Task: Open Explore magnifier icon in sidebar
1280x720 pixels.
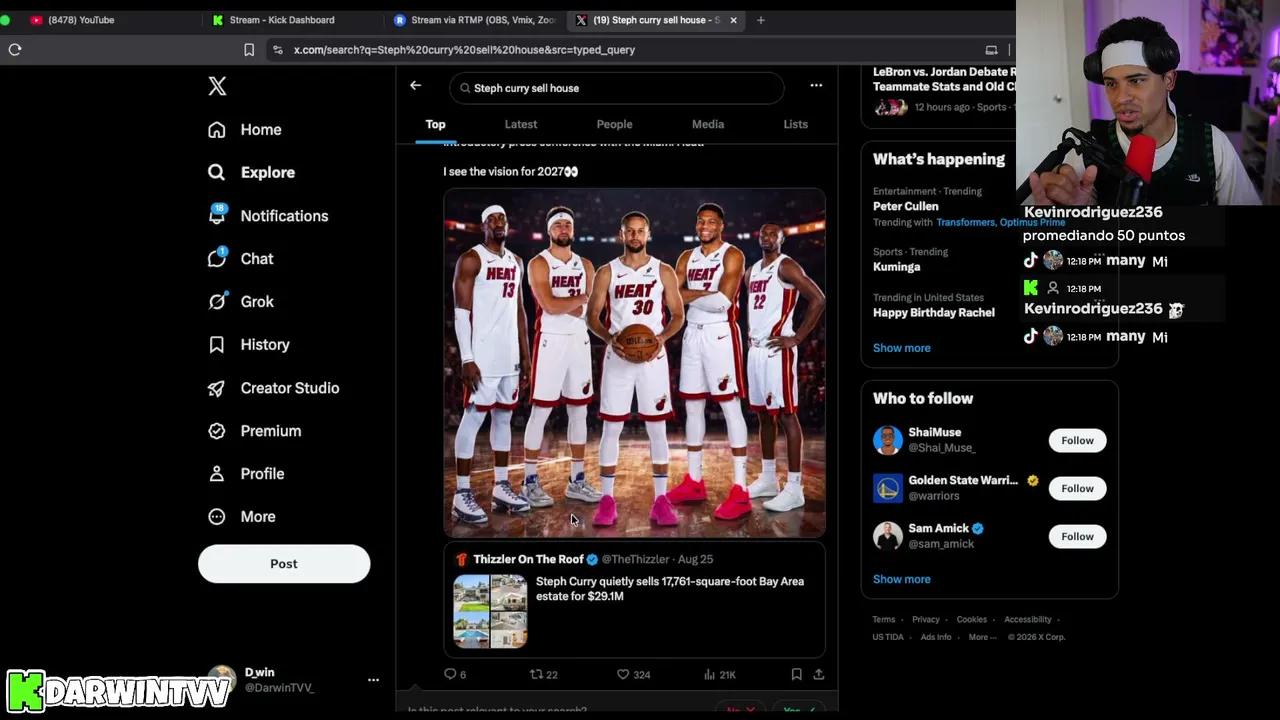Action: tap(216, 172)
